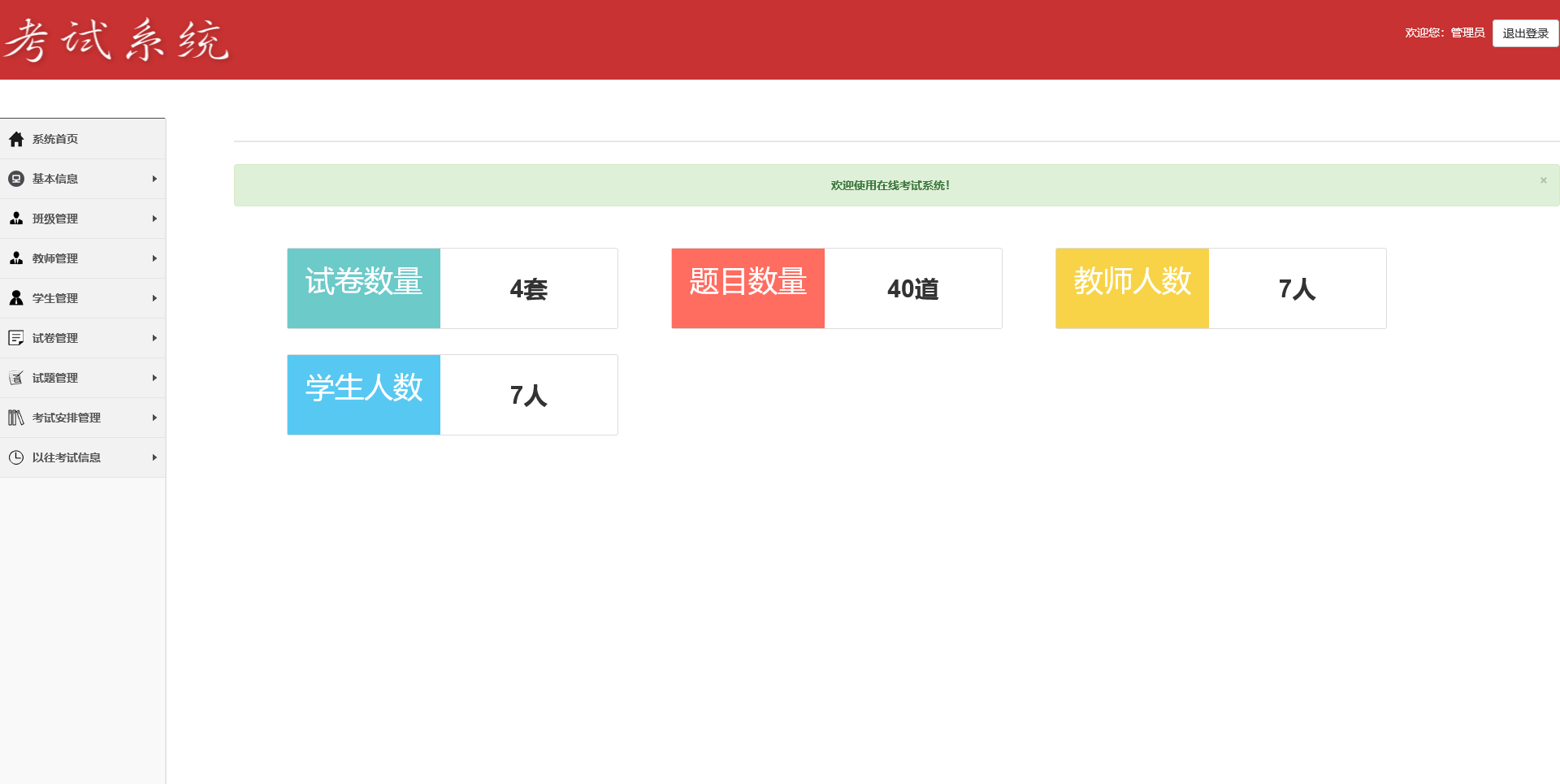
Task: Select 试题管理 in the sidebar
Action: (x=54, y=378)
